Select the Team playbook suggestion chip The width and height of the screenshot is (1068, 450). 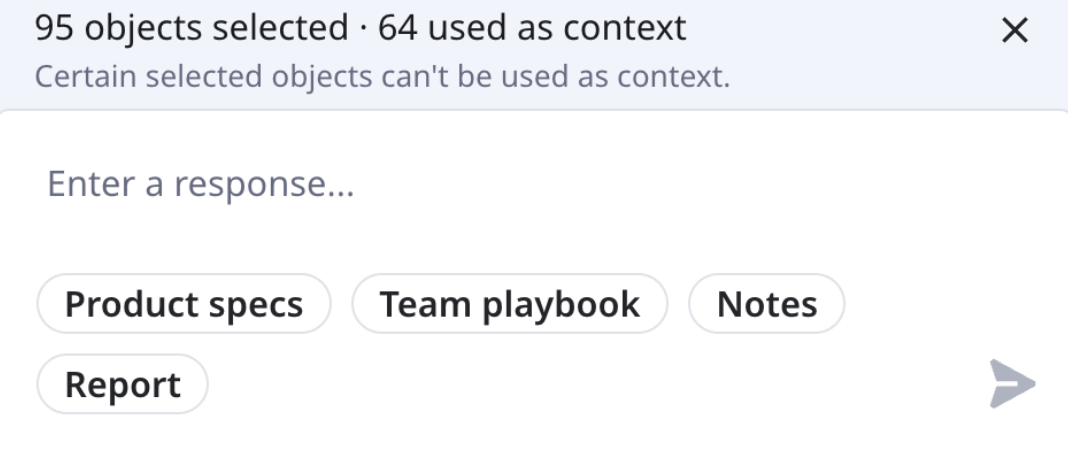click(x=509, y=304)
